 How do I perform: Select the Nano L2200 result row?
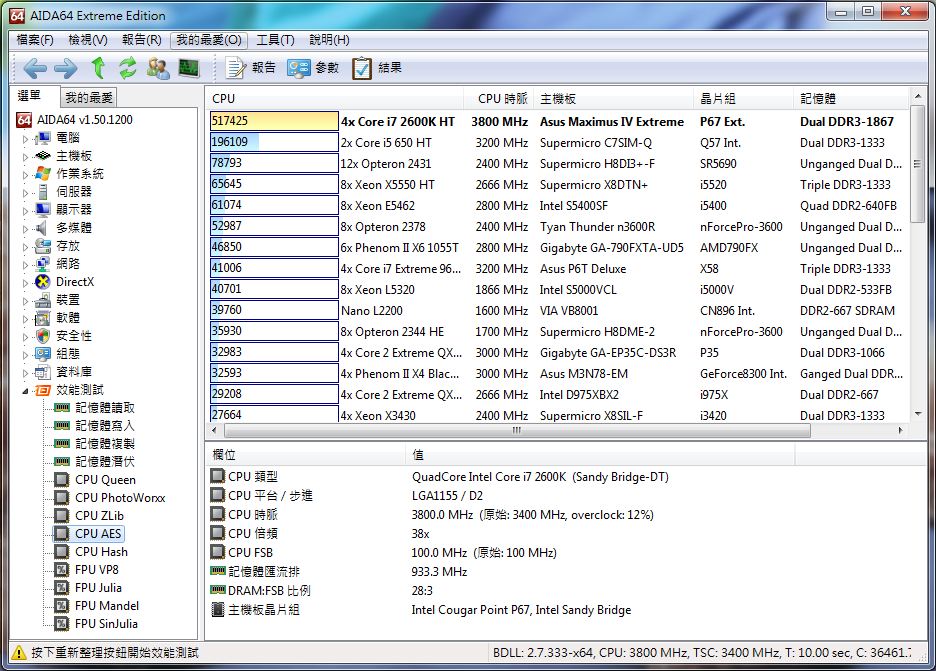[558, 310]
